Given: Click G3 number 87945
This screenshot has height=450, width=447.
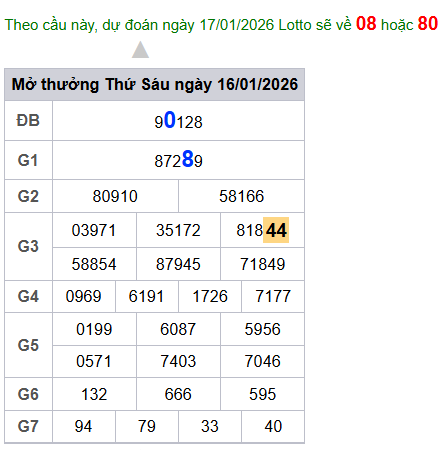Looking at the screenshot, I should click(178, 264).
